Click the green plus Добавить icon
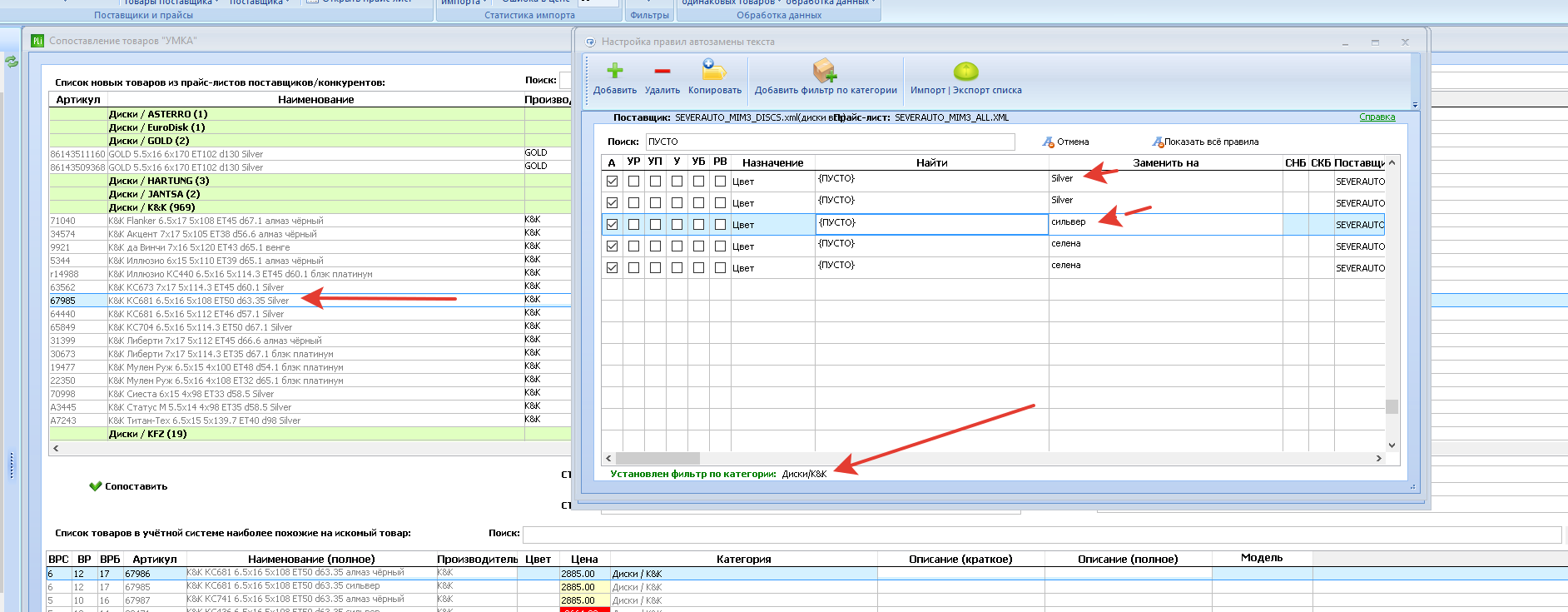1568x612 pixels. (615, 71)
